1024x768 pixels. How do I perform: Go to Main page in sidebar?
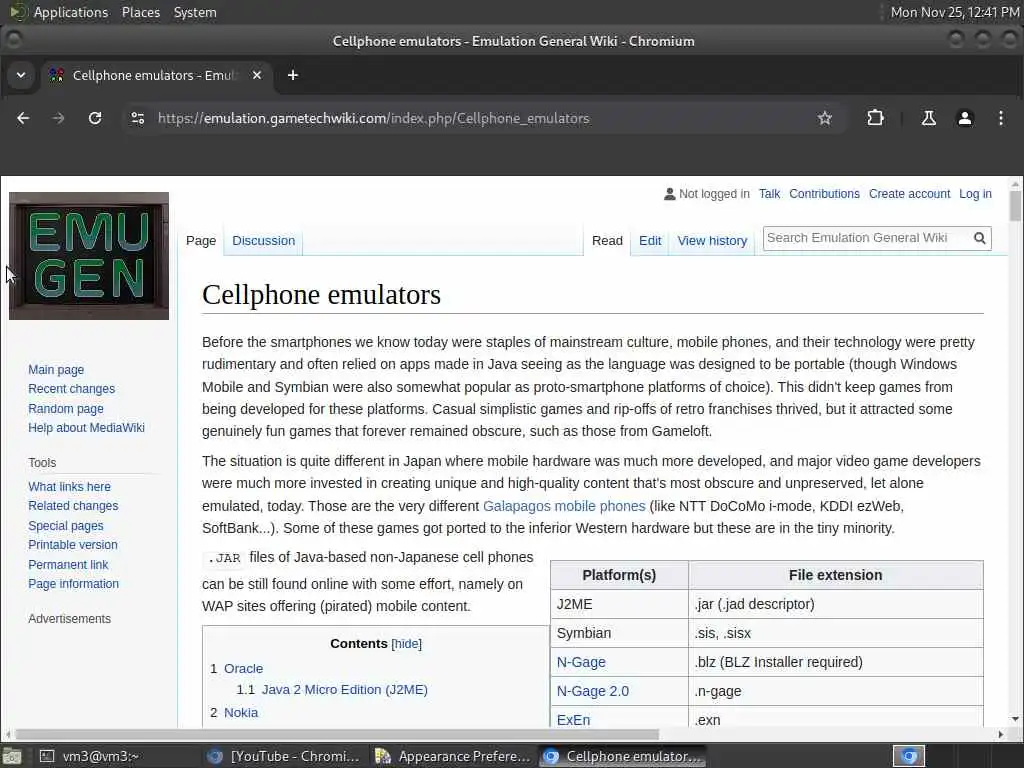[x=56, y=370]
